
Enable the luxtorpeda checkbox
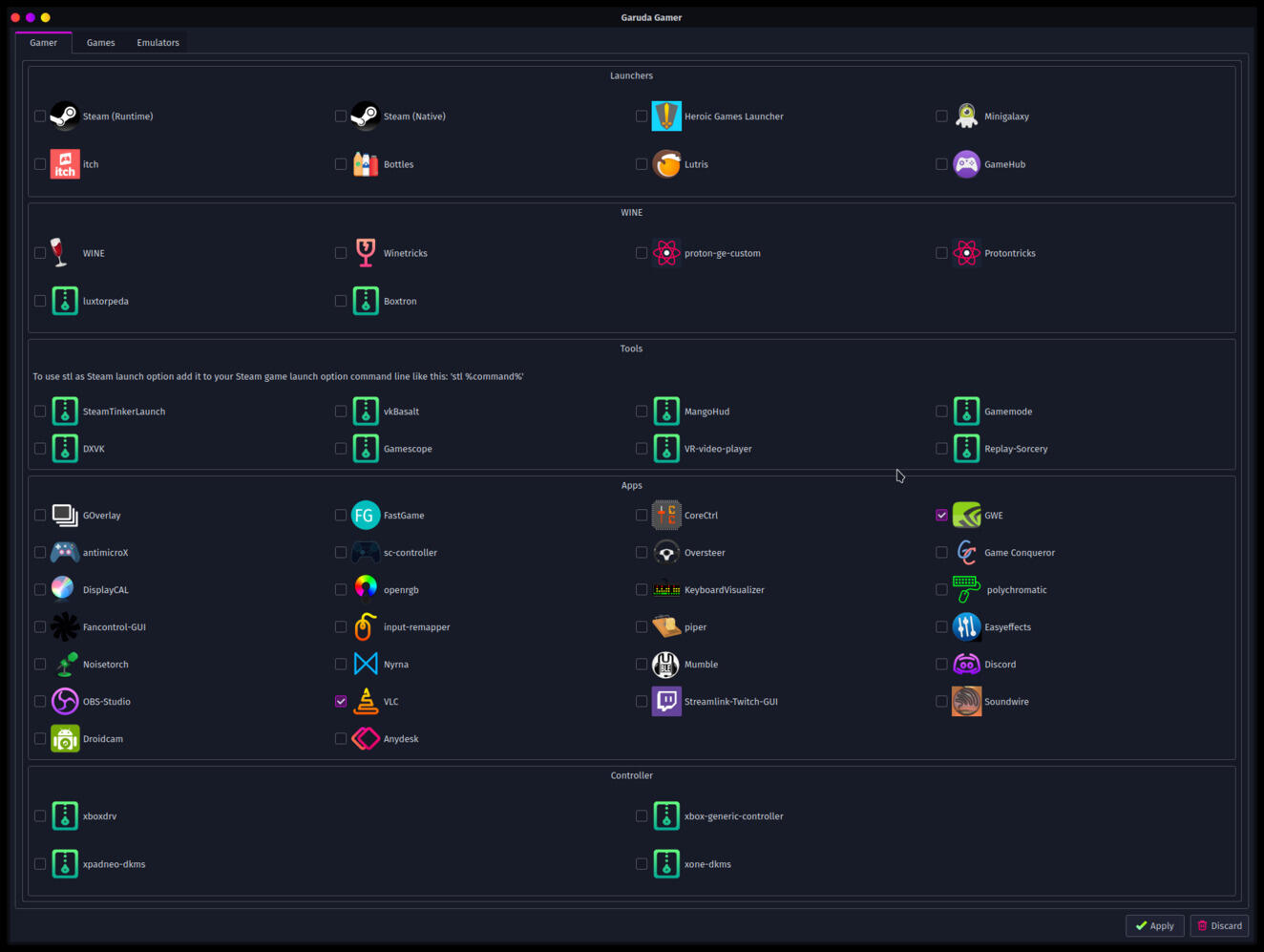pos(40,301)
